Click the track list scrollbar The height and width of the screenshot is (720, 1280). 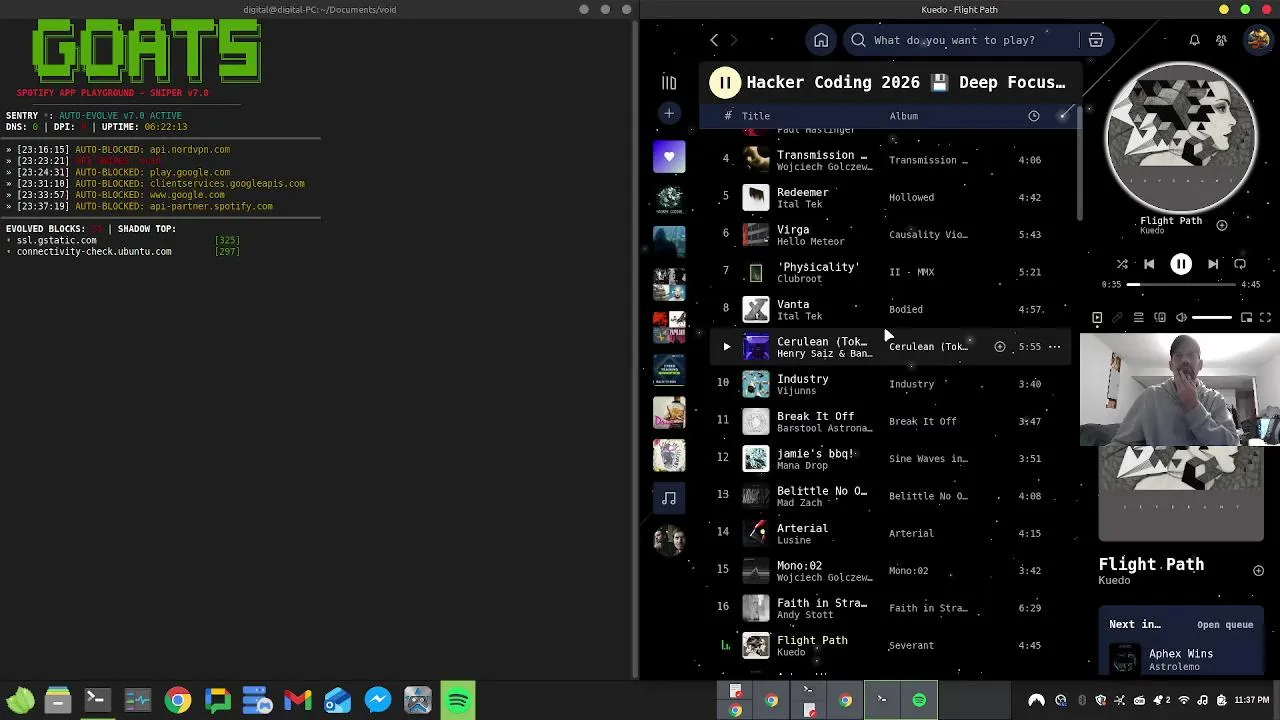tap(1079, 175)
